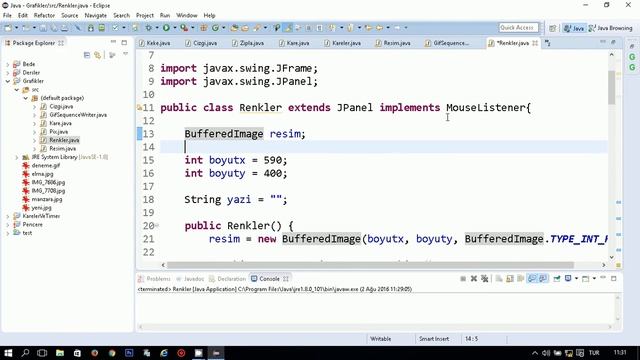
Task: Expand the KarelerVeTimer project node
Action: [8, 216]
